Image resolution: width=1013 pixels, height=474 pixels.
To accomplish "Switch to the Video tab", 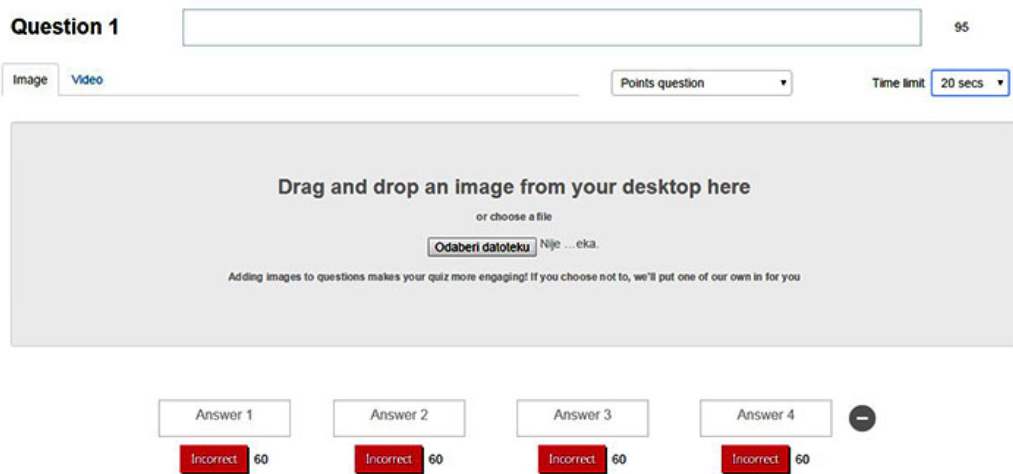I will pyautogui.click(x=87, y=80).
